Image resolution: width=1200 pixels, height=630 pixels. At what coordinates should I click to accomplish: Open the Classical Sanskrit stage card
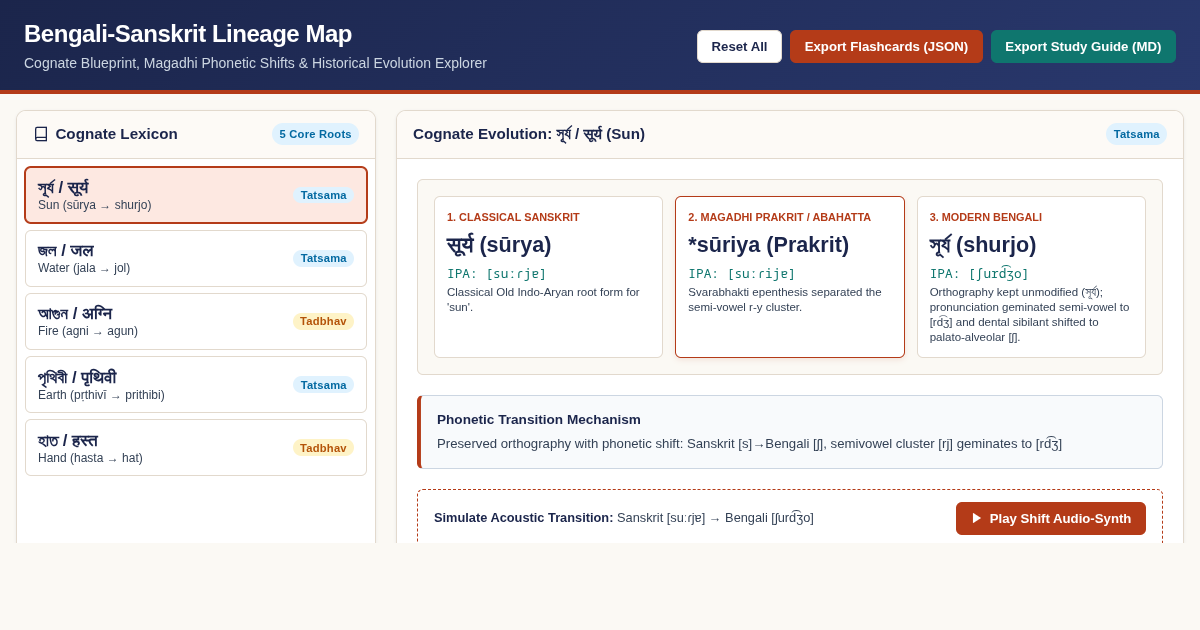coord(548,277)
